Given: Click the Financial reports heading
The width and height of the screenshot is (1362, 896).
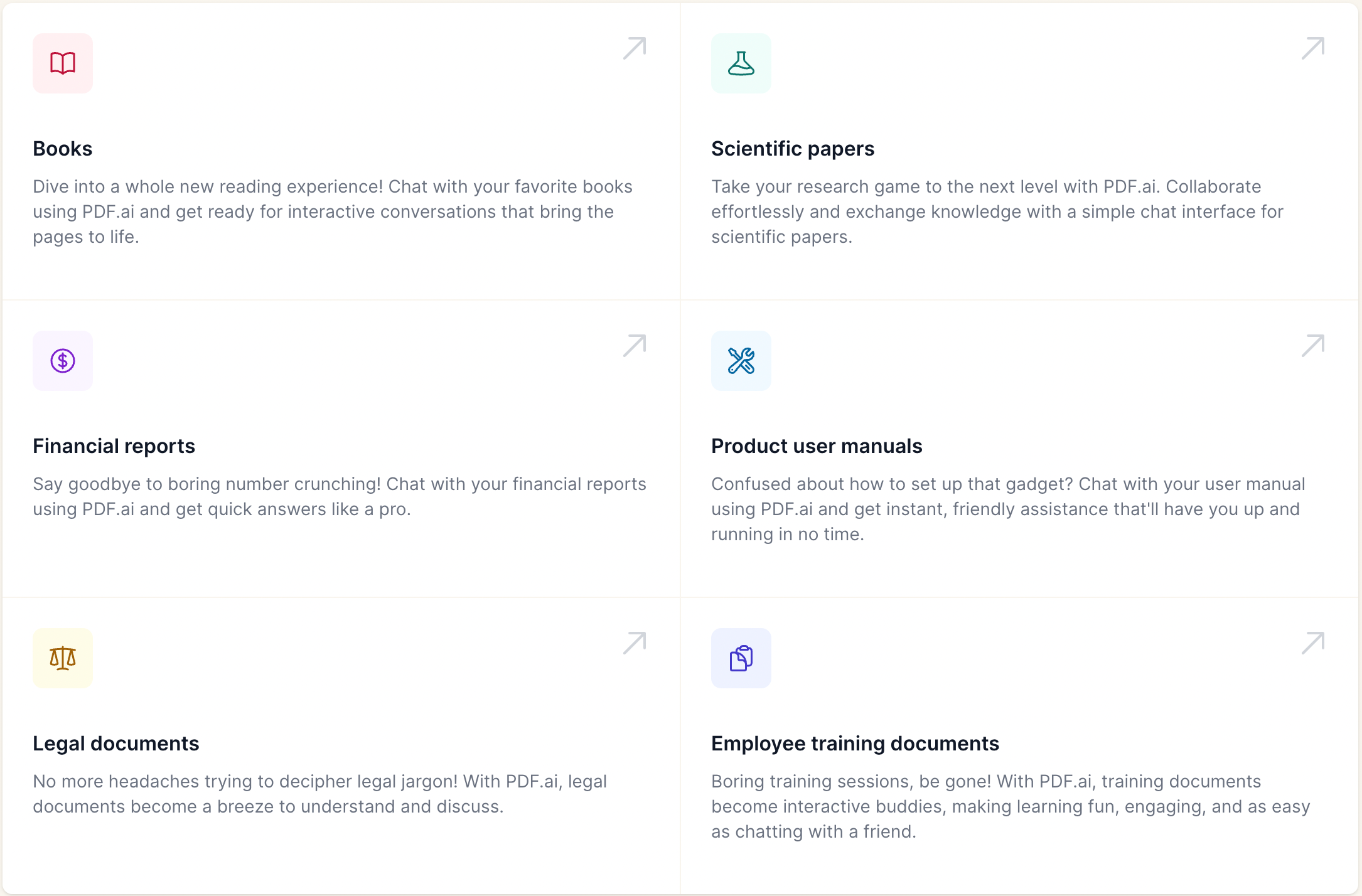Looking at the screenshot, I should coord(114,446).
